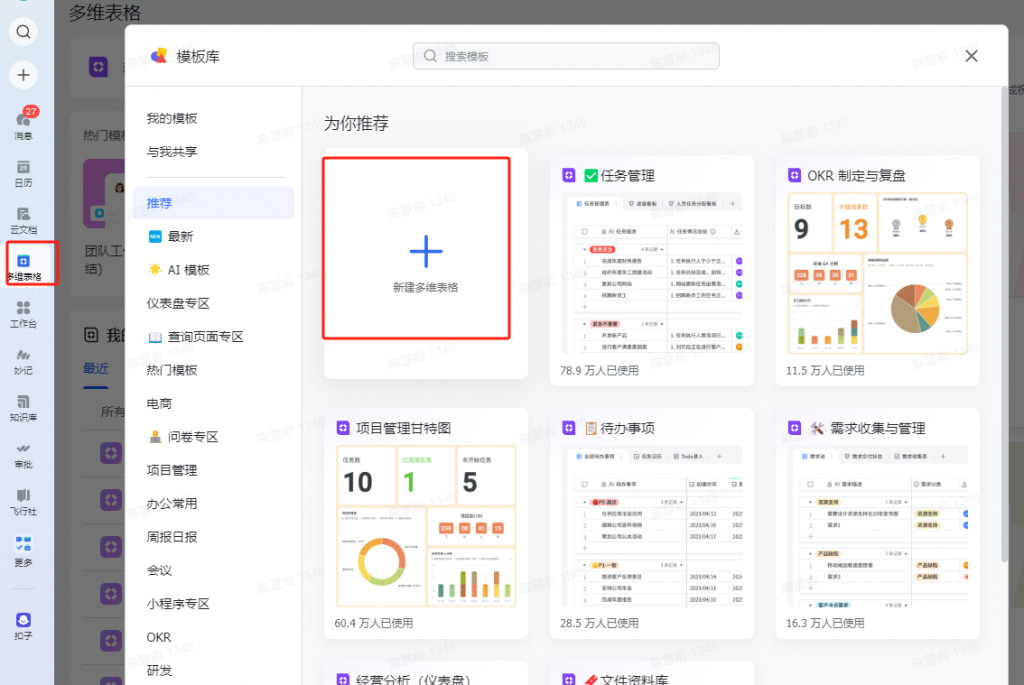Click the 为你推荐 heading
The image size is (1024, 685).
[x=356, y=123]
